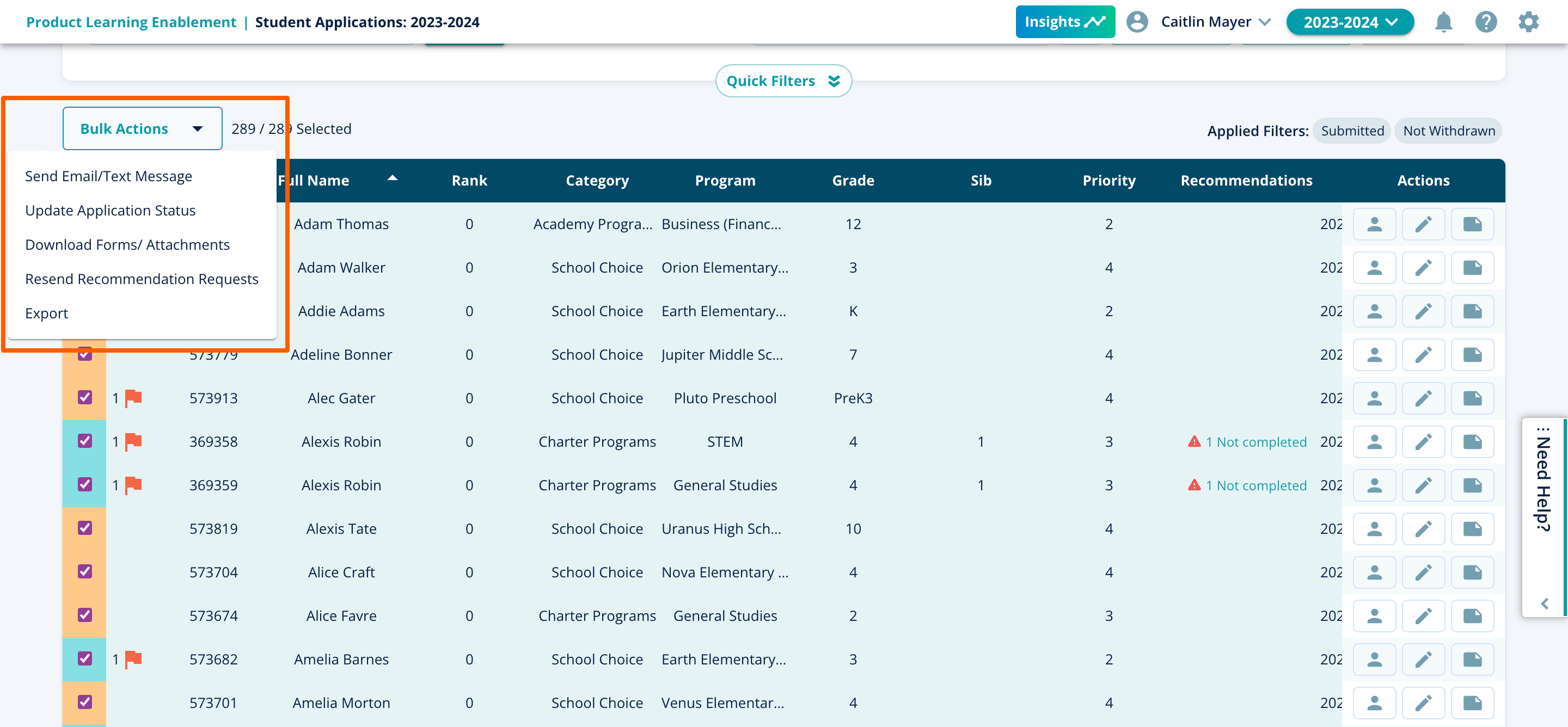Open the settings gear icon
This screenshot has height=727, width=1568.
pos(1528,22)
